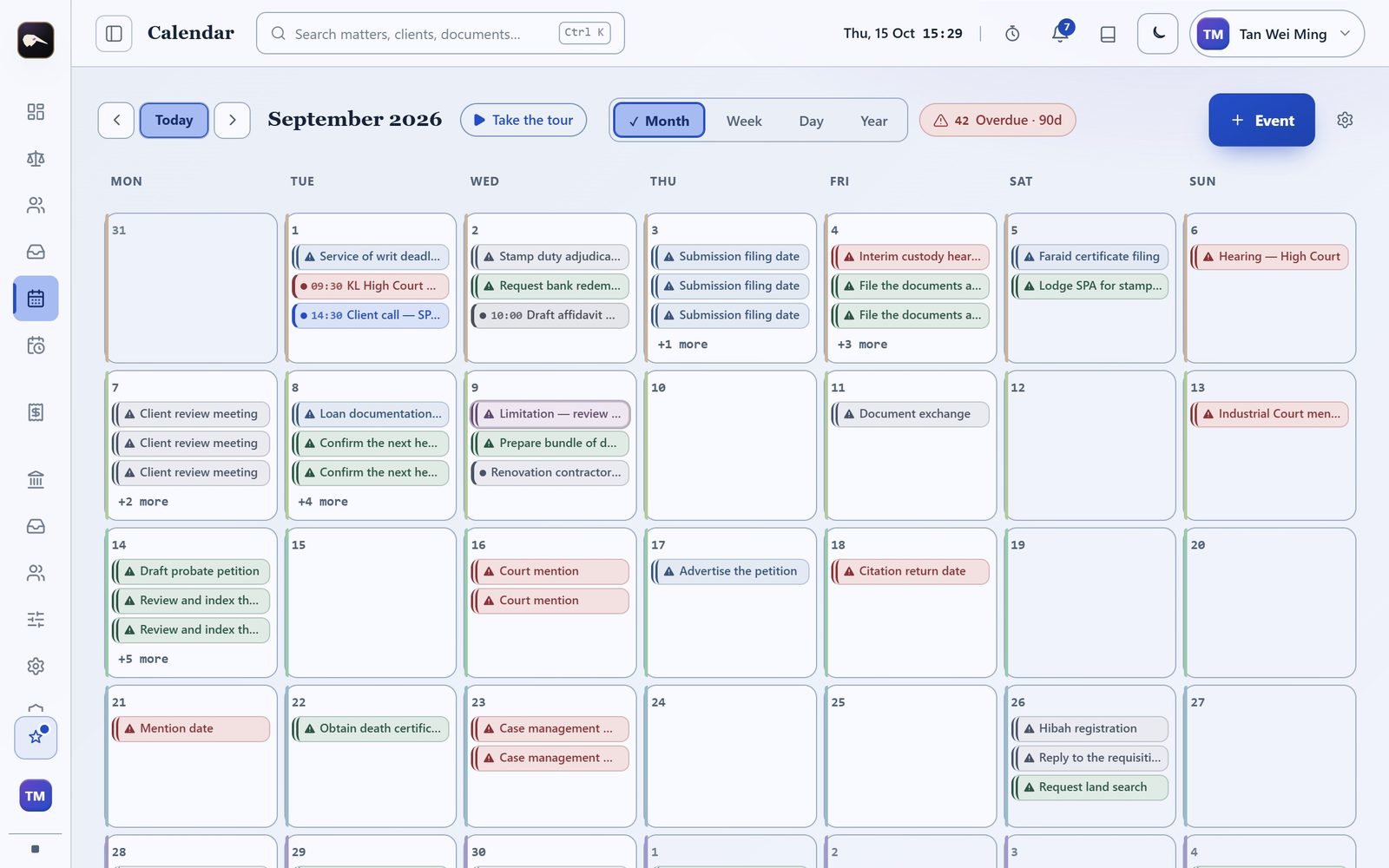This screenshot has width=1389, height=868.
Task: Click the Today button
Action: click(x=174, y=121)
